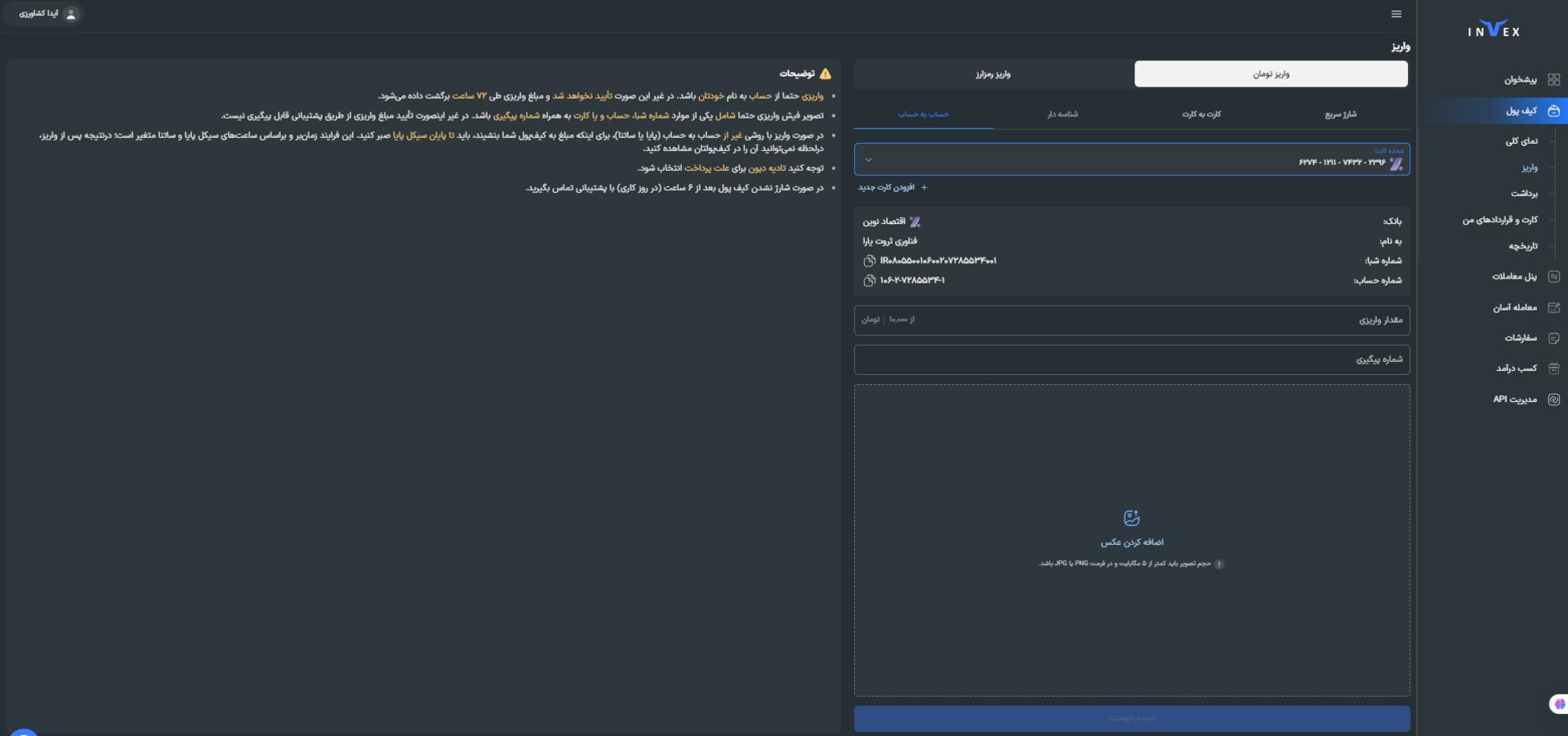Focus the مقدار واریزی amount field
Image resolution: width=1568 pixels, height=736 pixels.
1132,320
